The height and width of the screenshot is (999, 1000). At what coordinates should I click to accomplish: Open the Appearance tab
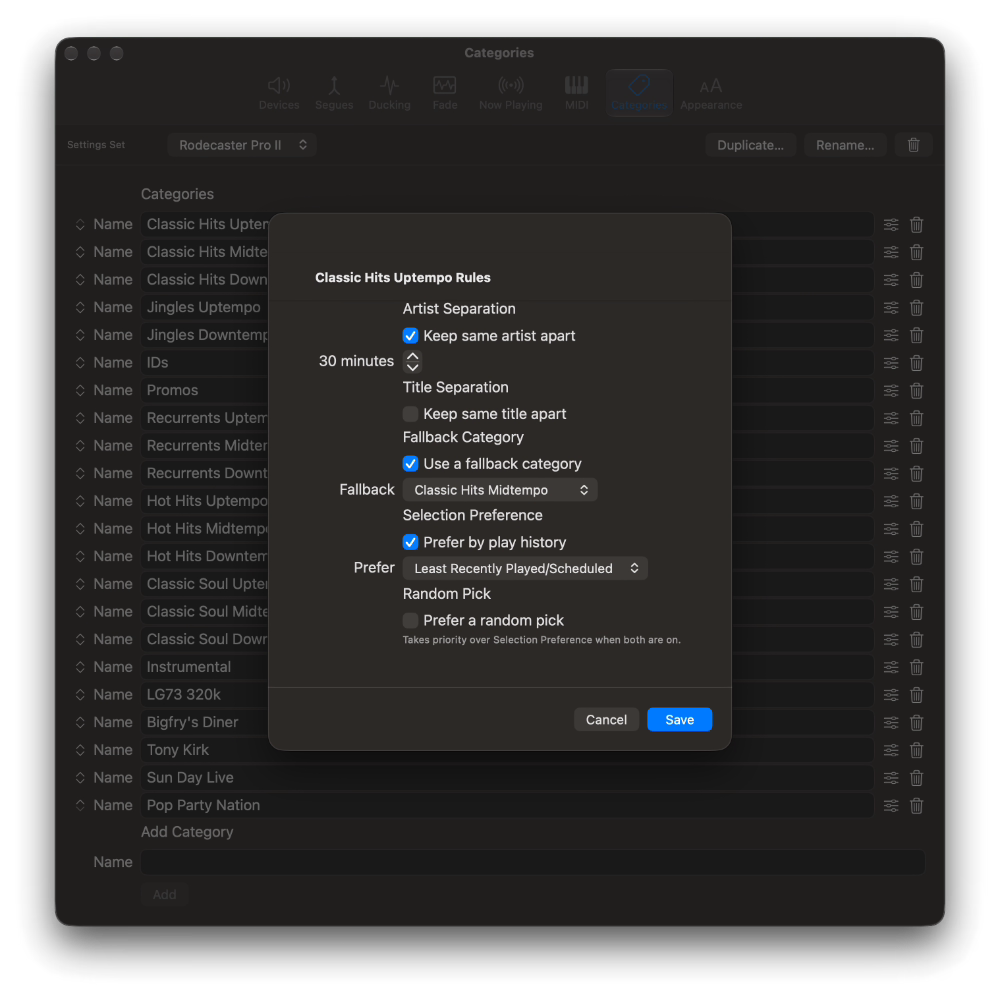point(710,93)
